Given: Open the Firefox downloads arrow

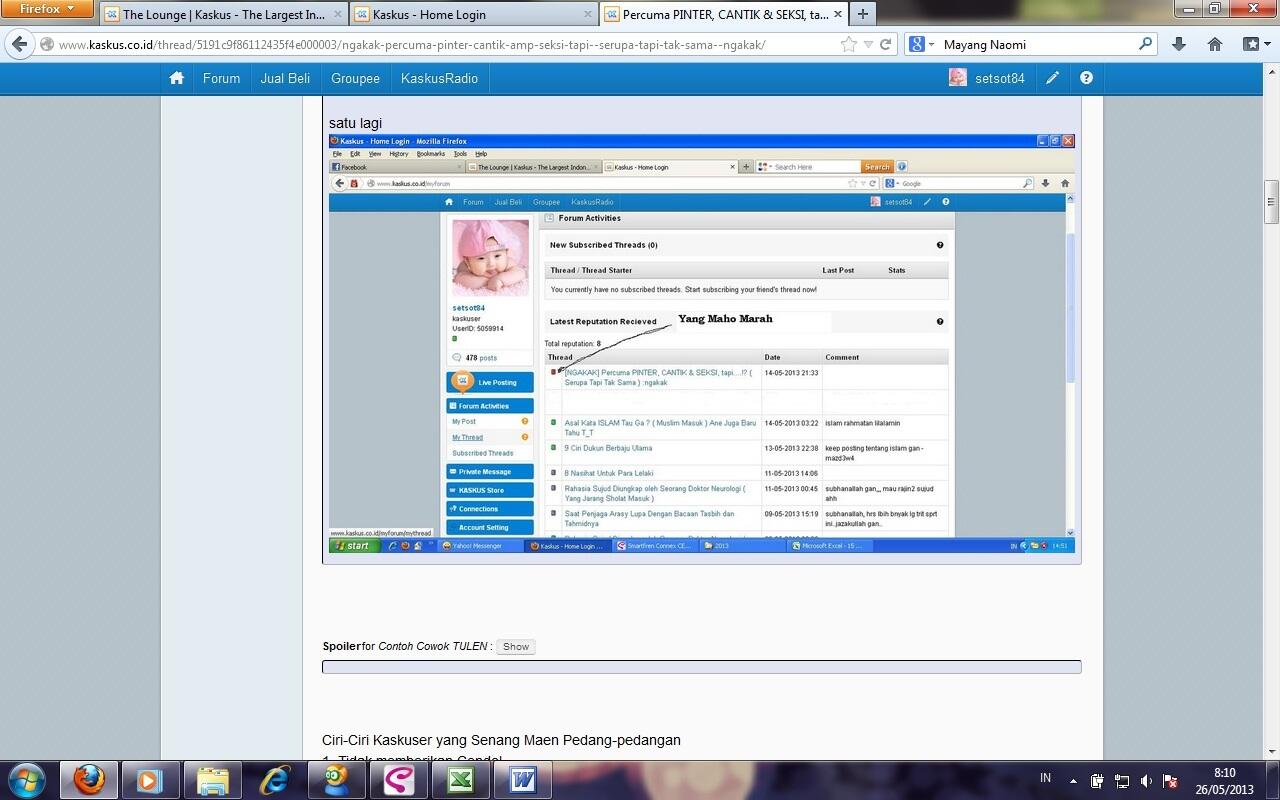Looking at the screenshot, I should pos(1179,44).
